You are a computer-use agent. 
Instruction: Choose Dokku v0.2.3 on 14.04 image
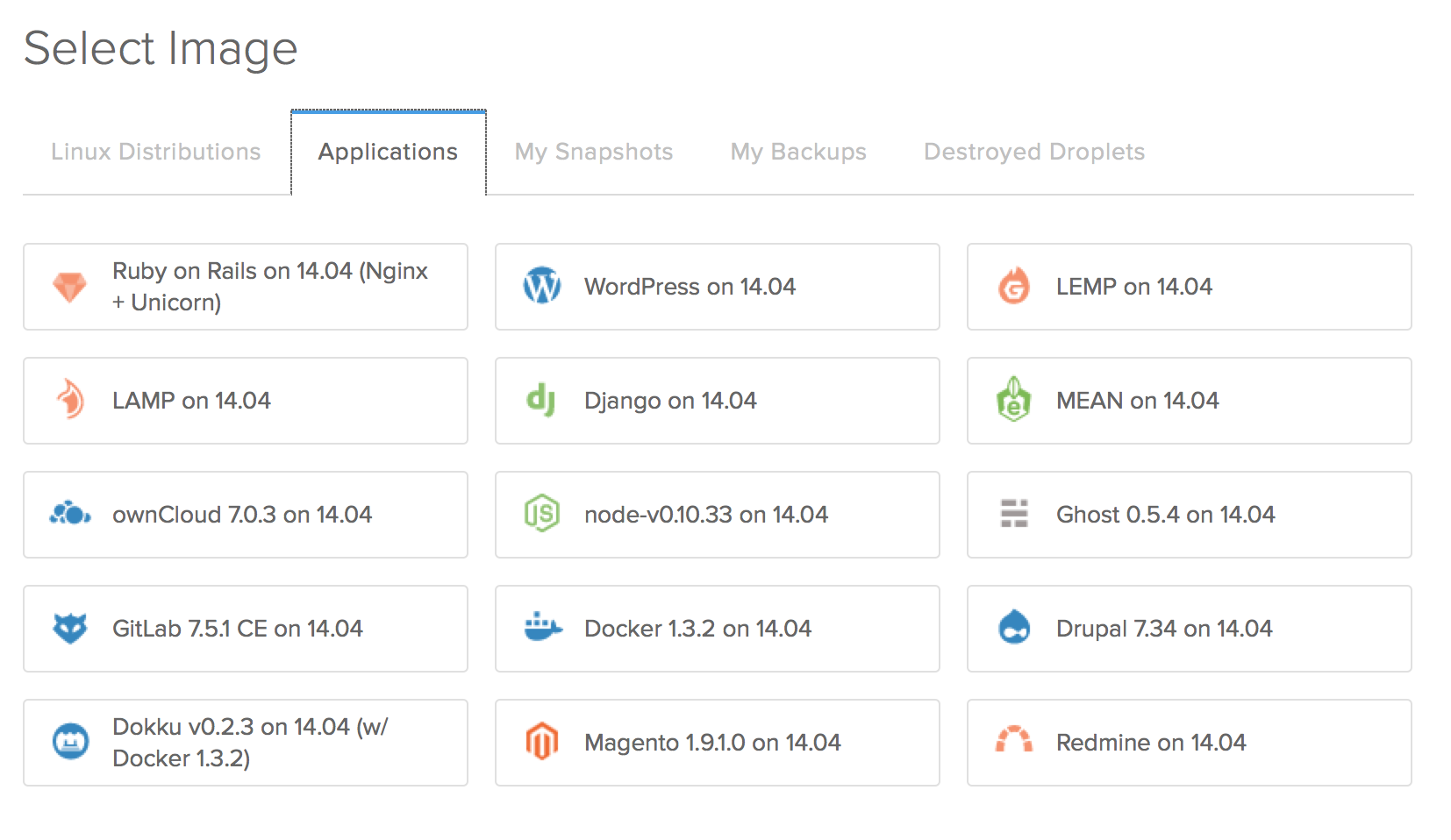pos(246,743)
